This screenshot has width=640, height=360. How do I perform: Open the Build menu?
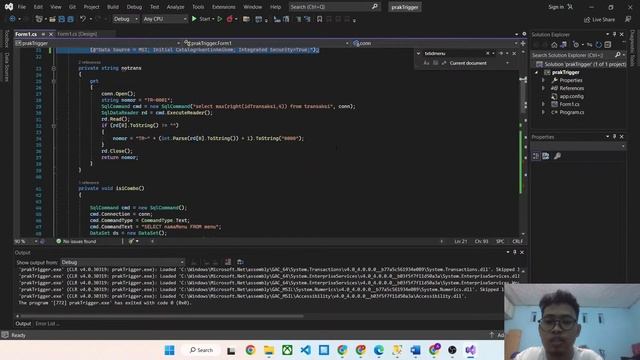113,7
